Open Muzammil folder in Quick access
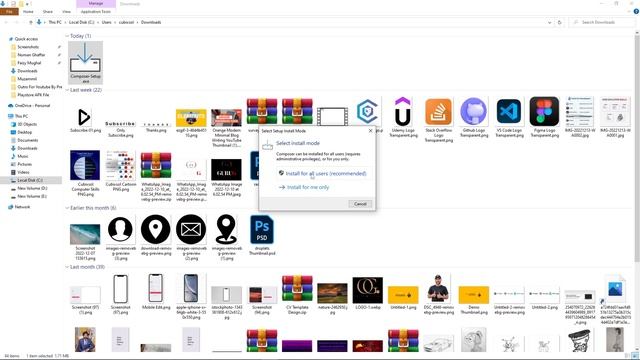This screenshot has width=640, height=360. (27, 79)
